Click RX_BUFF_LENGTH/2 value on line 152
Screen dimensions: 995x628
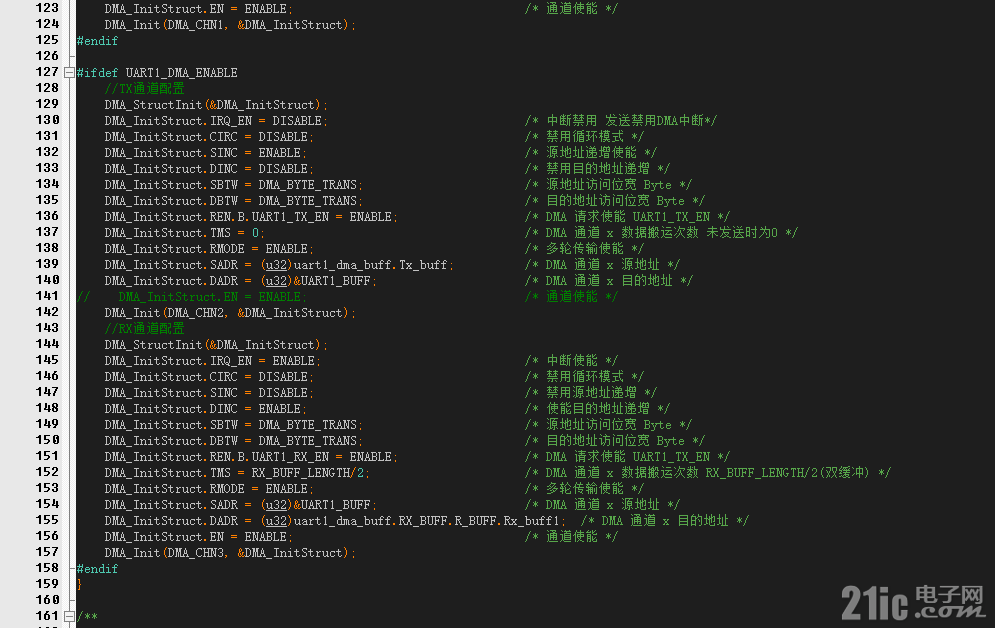point(308,473)
